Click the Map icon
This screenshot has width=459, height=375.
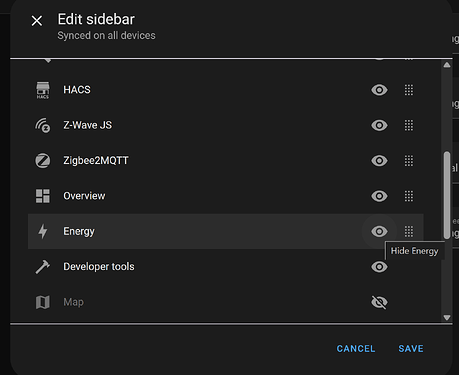coord(43,302)
